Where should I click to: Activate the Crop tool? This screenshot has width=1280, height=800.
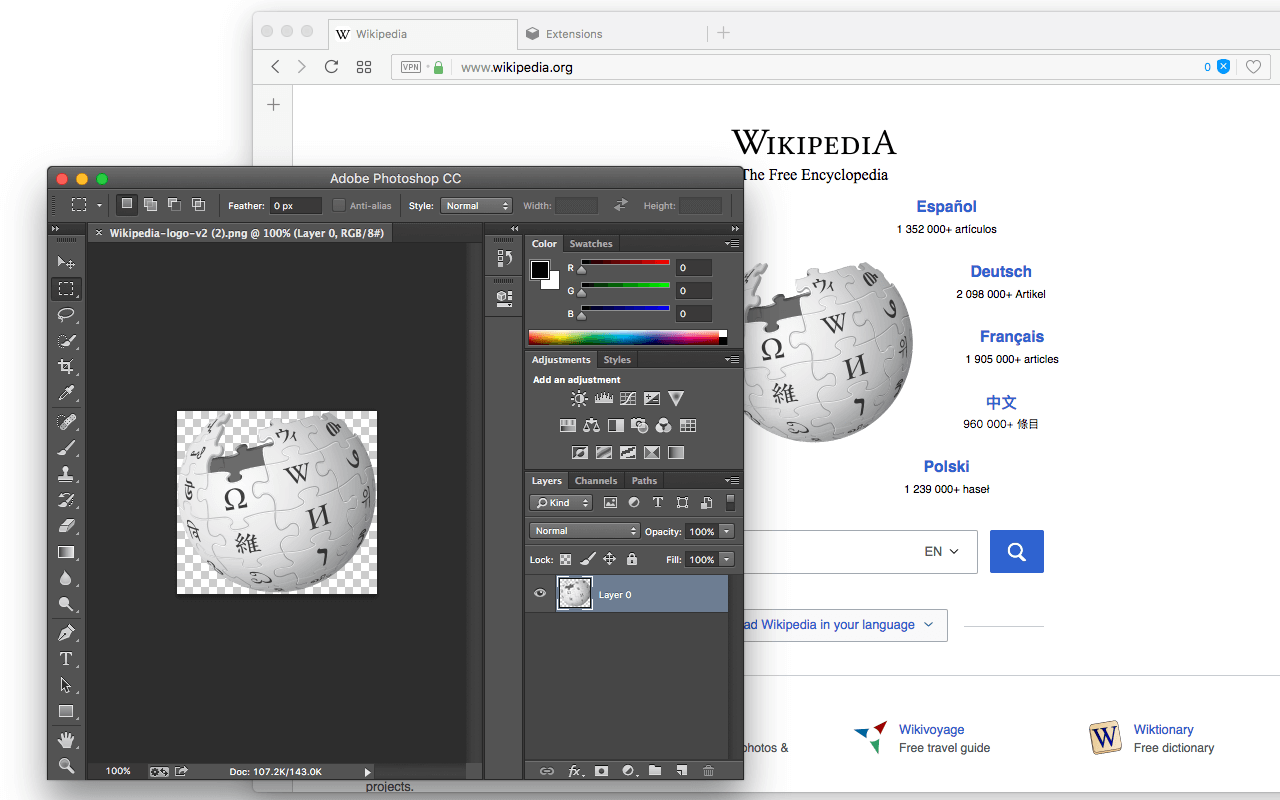click(66, 367)
